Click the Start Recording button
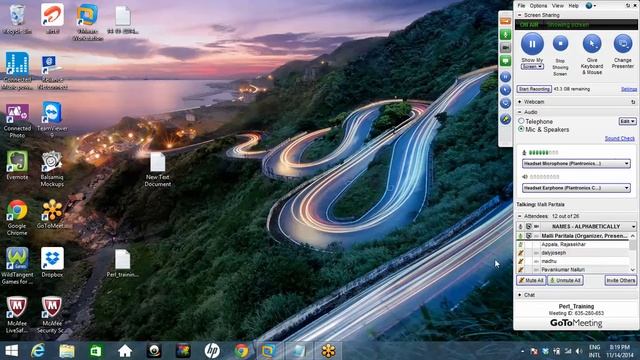This screenshot has height=360, width=640. 534,89
